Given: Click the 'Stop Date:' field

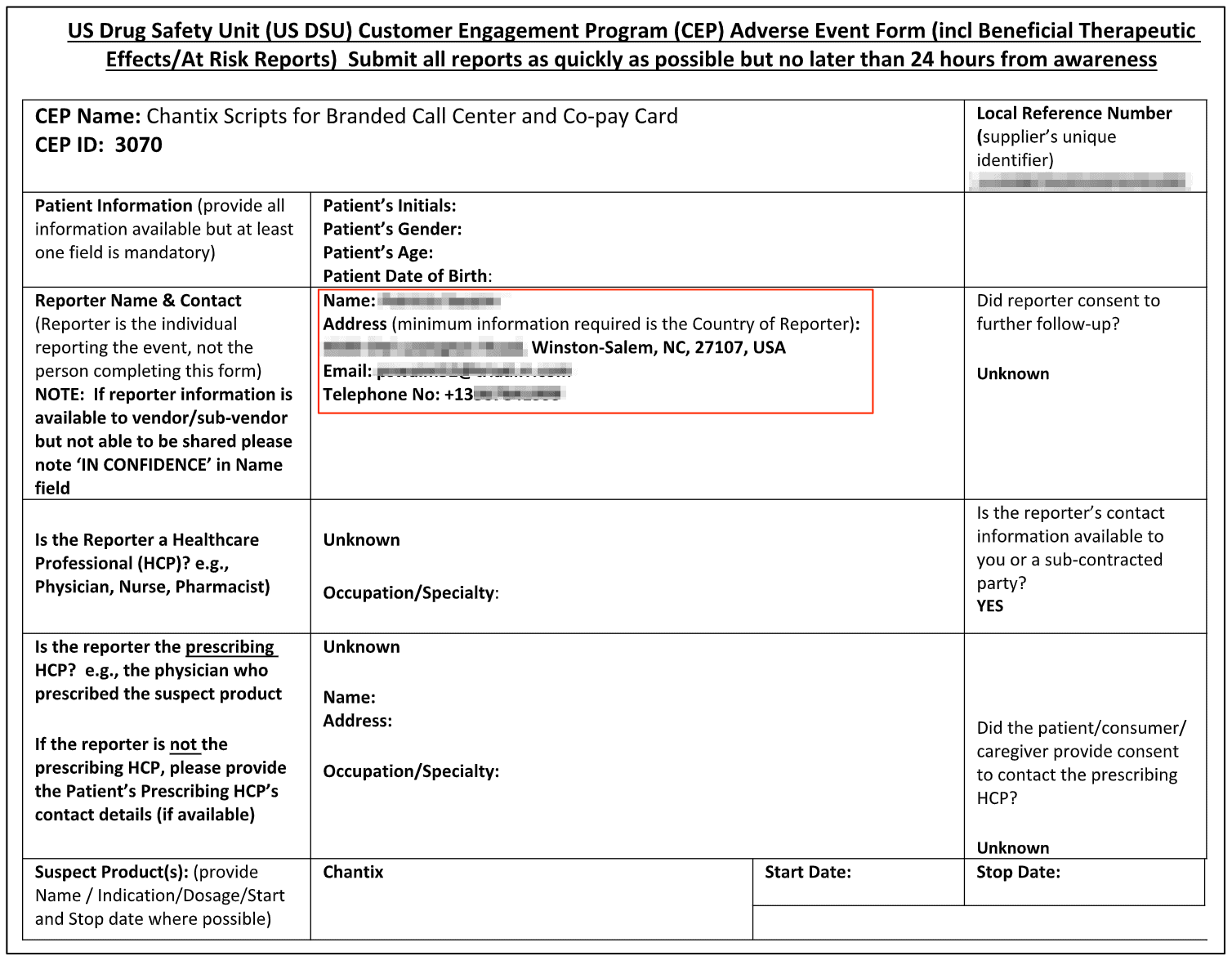Looking at the screenshot, I should click(x=1018, y=872).
